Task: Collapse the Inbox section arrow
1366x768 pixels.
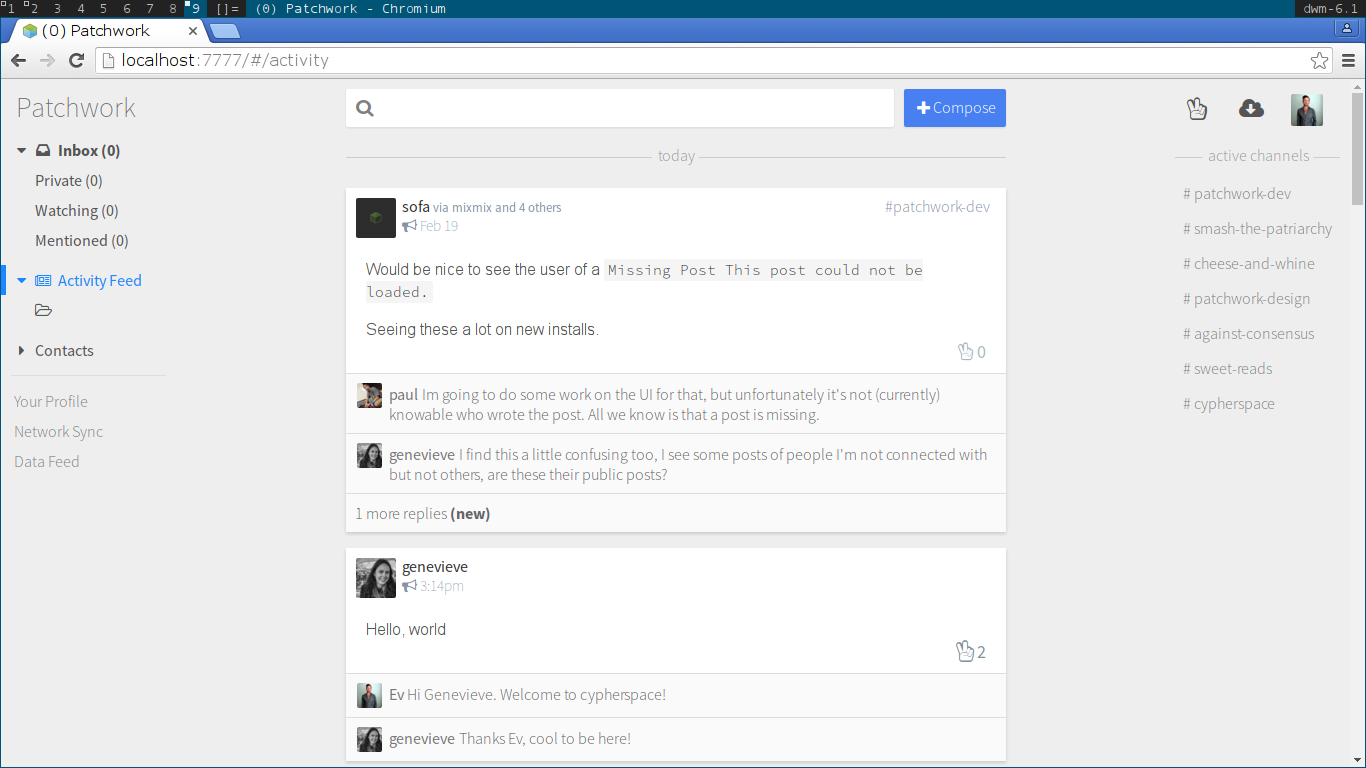Action: [22, 151]
